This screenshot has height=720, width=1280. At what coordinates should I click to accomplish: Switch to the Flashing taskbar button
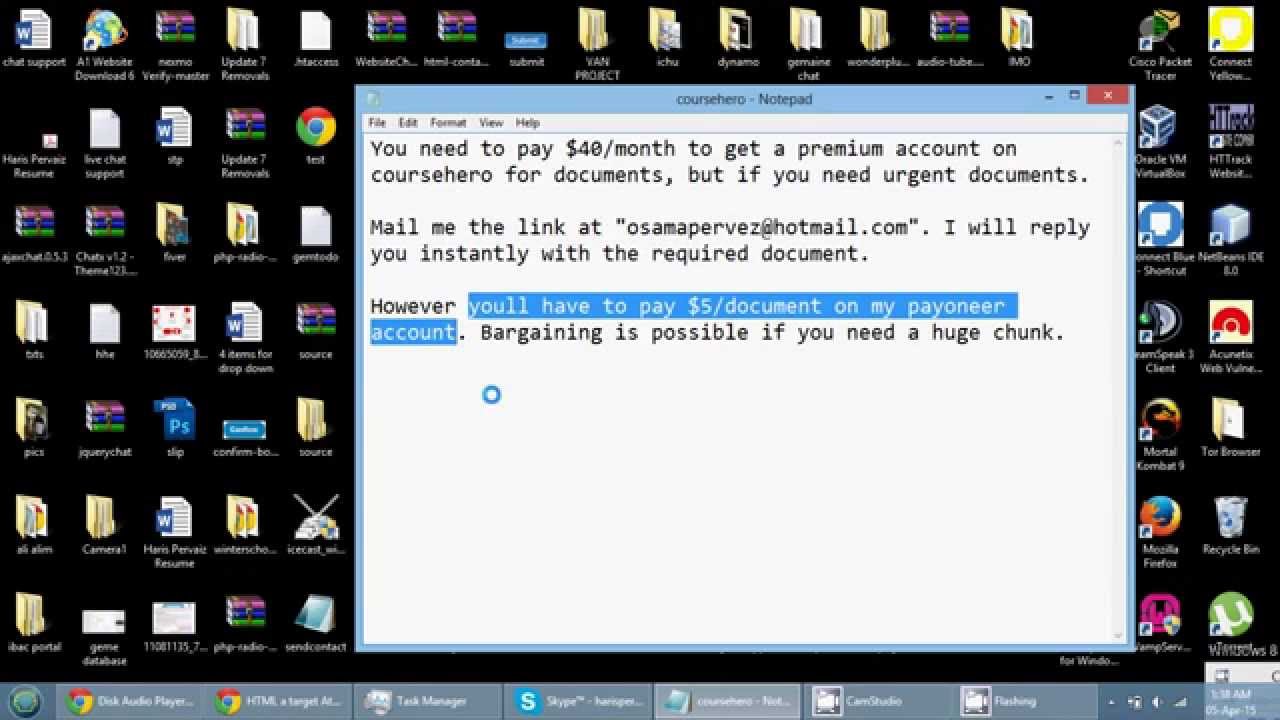tap(1026, 701)
